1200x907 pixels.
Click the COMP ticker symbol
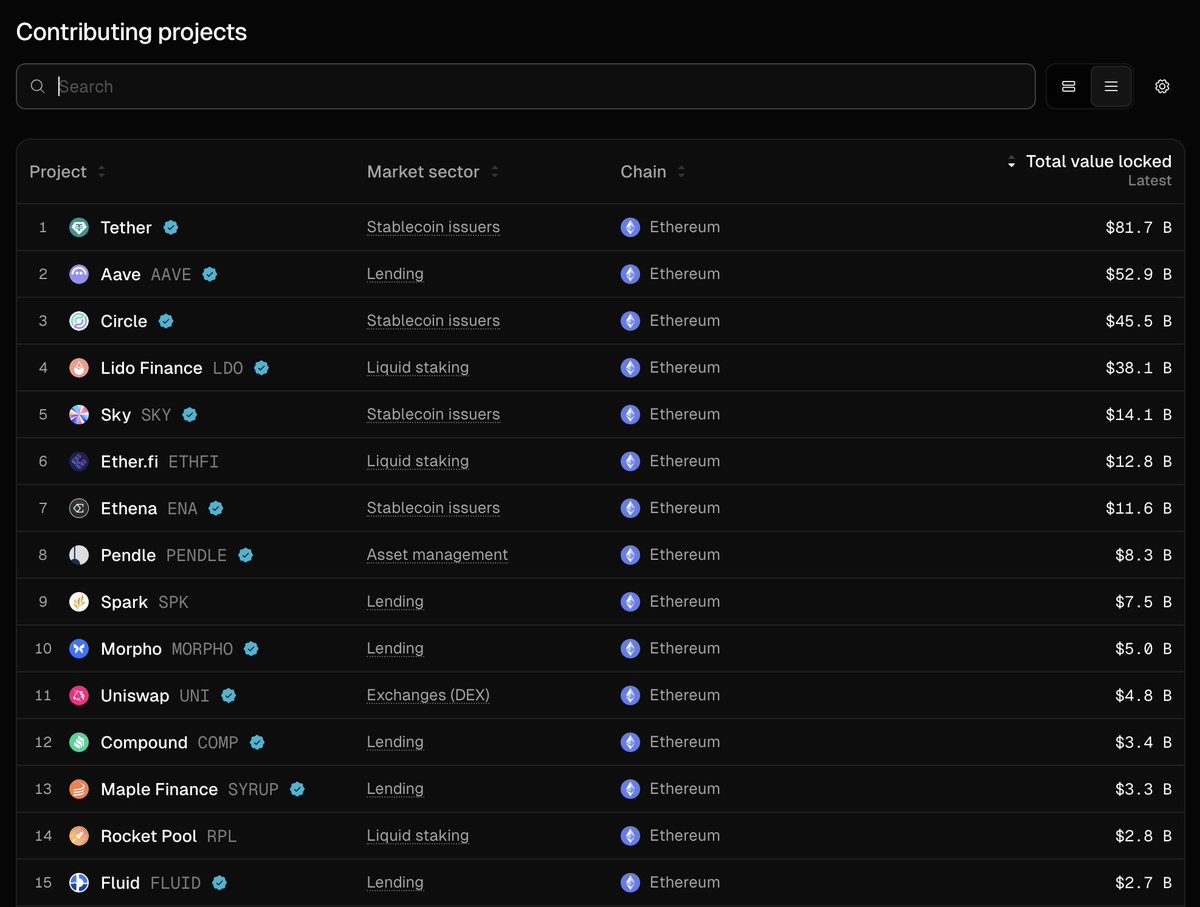[218, 742]
